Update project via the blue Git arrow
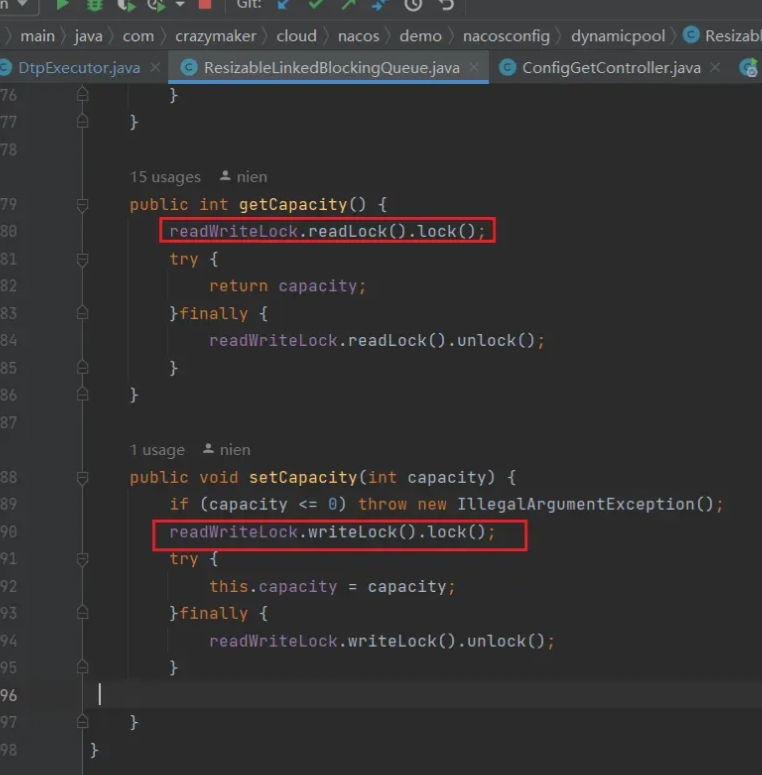 [284, 4]
